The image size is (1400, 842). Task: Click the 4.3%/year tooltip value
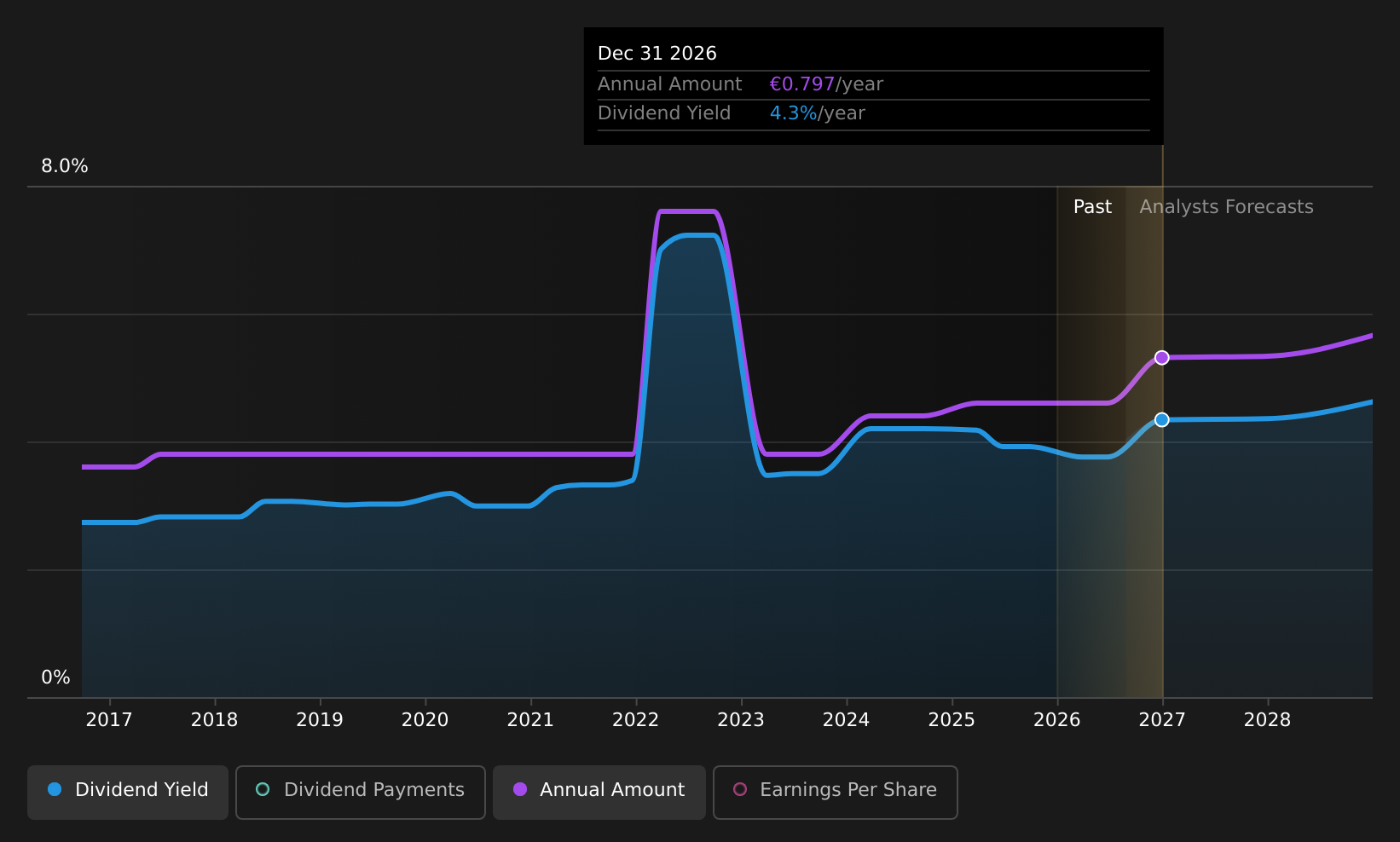pyautogui.click(x=817, y=113)
